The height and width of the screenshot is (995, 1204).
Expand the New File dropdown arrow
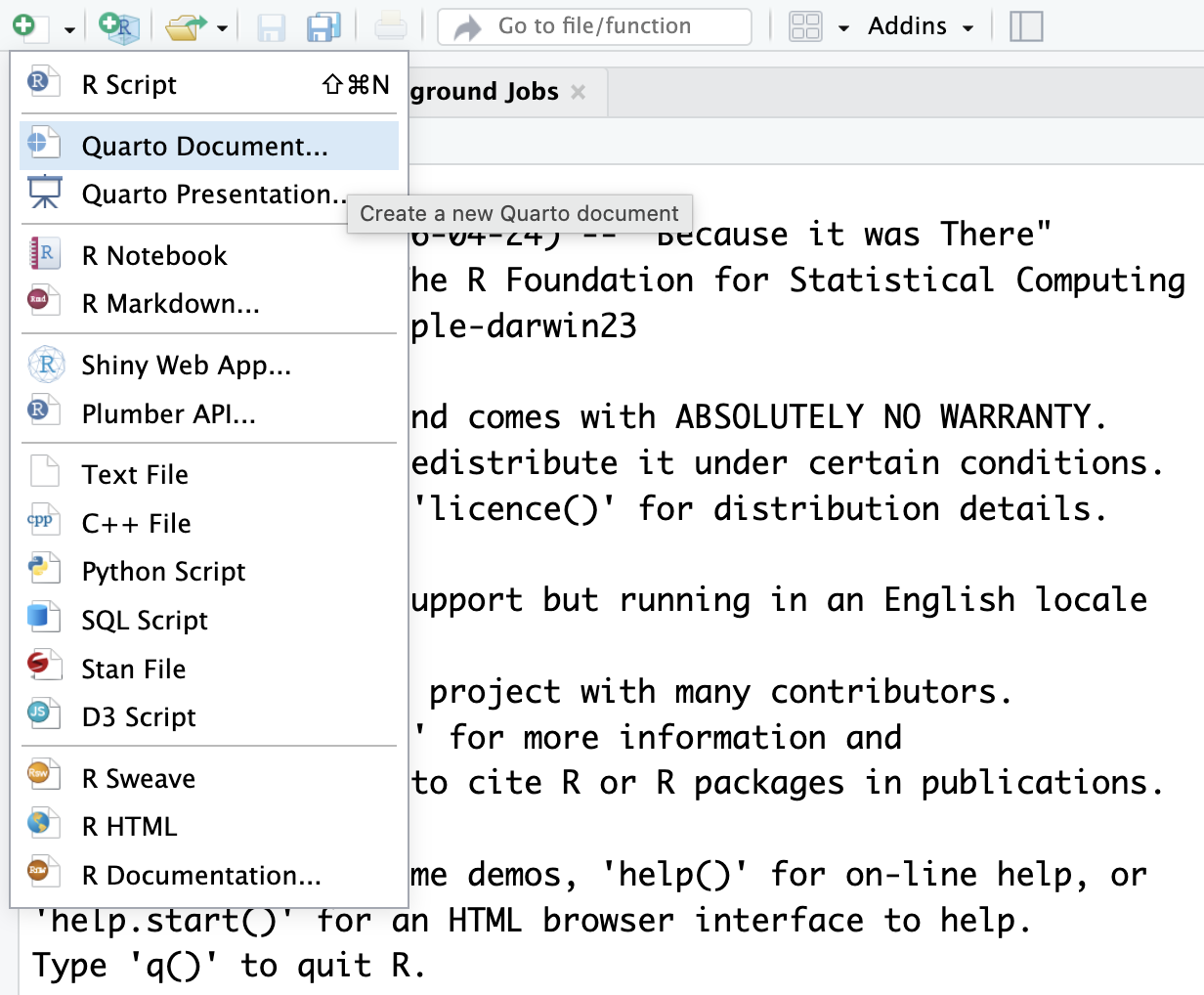point(69,28)
